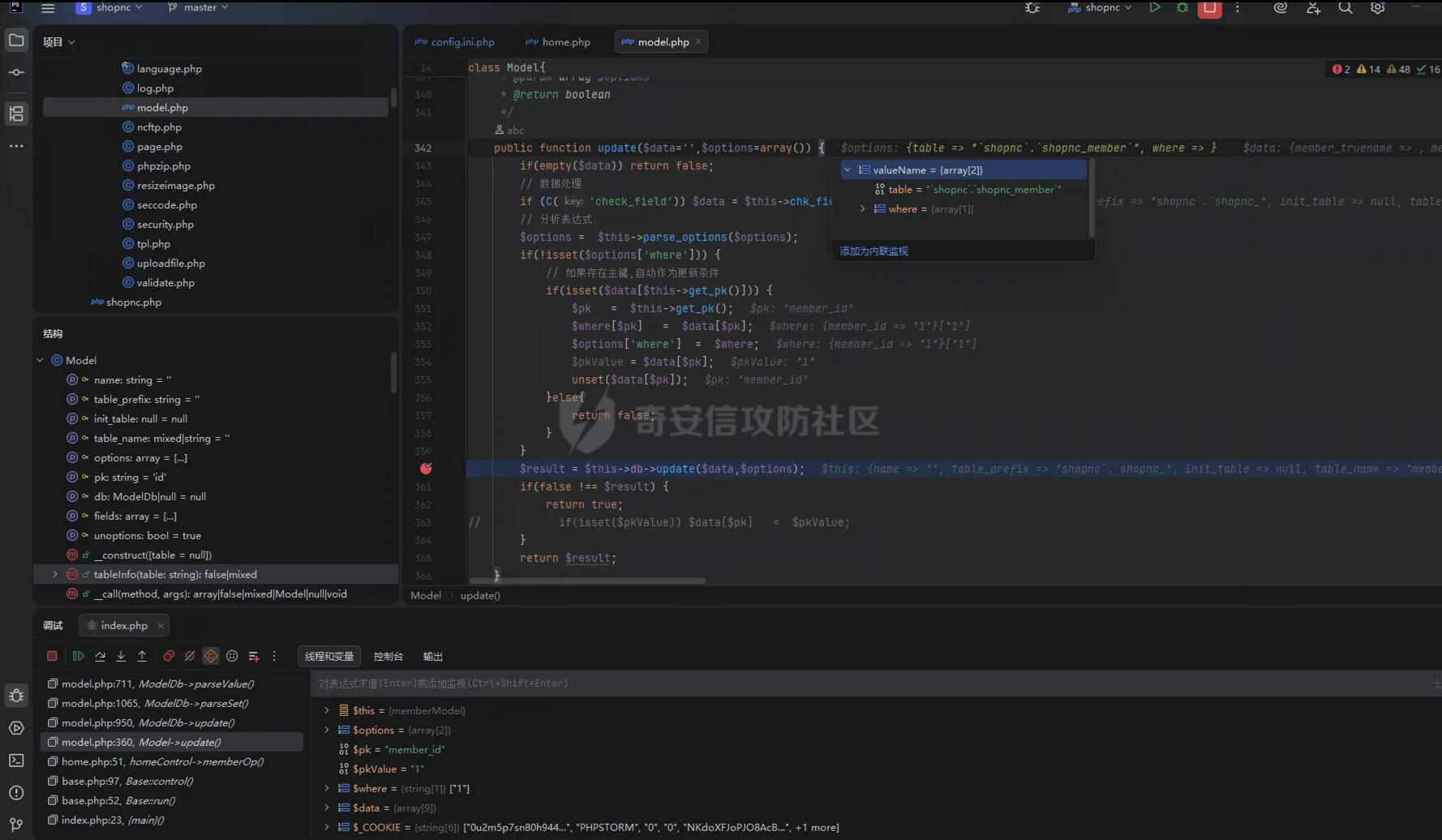Switch to the 控制台 console tab

point(388,657)
